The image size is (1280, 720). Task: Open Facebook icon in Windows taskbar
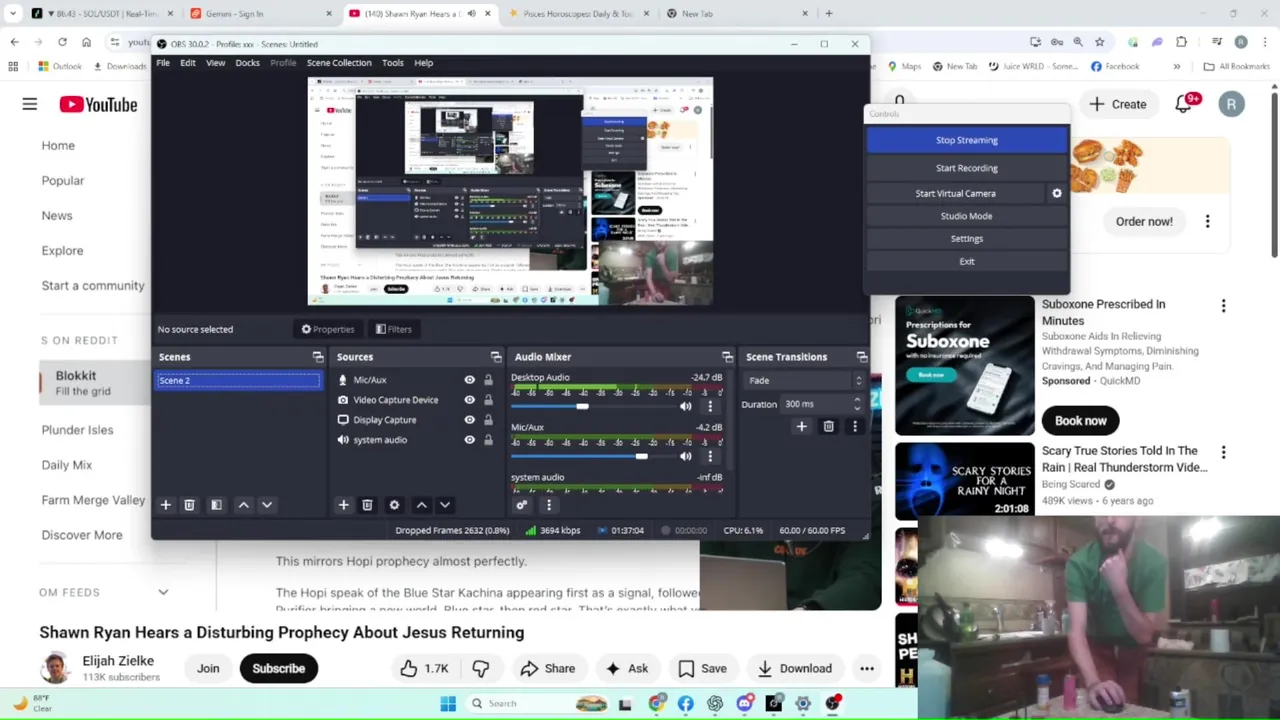pyautogui.click(x=685, y=703)
